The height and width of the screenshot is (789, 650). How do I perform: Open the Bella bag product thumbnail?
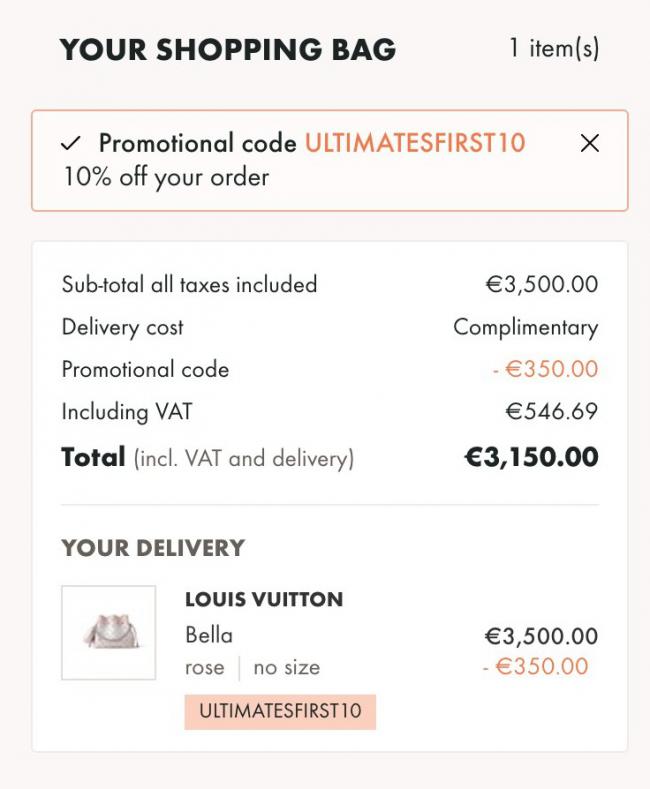109,633
